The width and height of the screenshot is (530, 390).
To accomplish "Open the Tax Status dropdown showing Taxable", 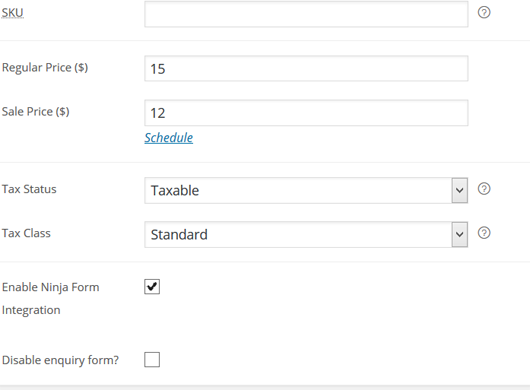I will [x=306, y=191].
